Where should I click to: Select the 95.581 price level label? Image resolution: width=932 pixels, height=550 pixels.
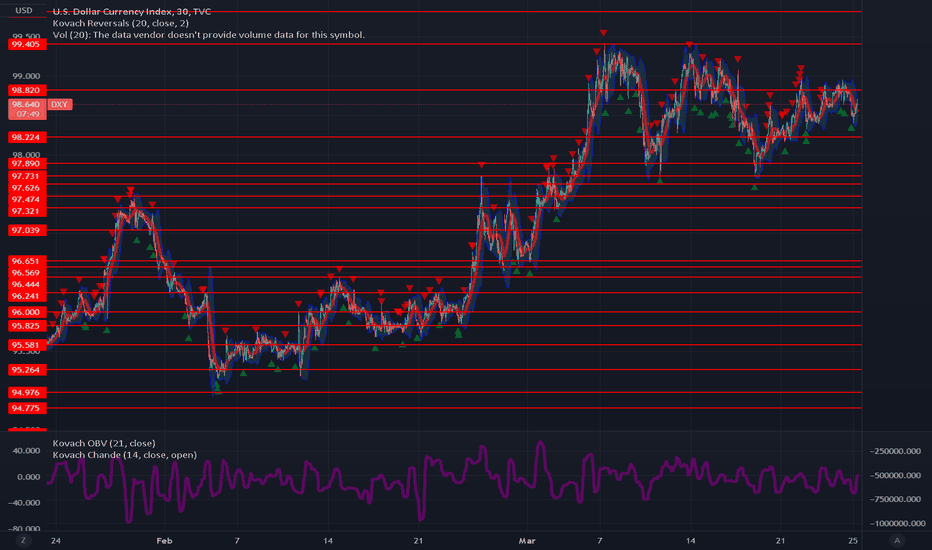click(x=27, y=345)
